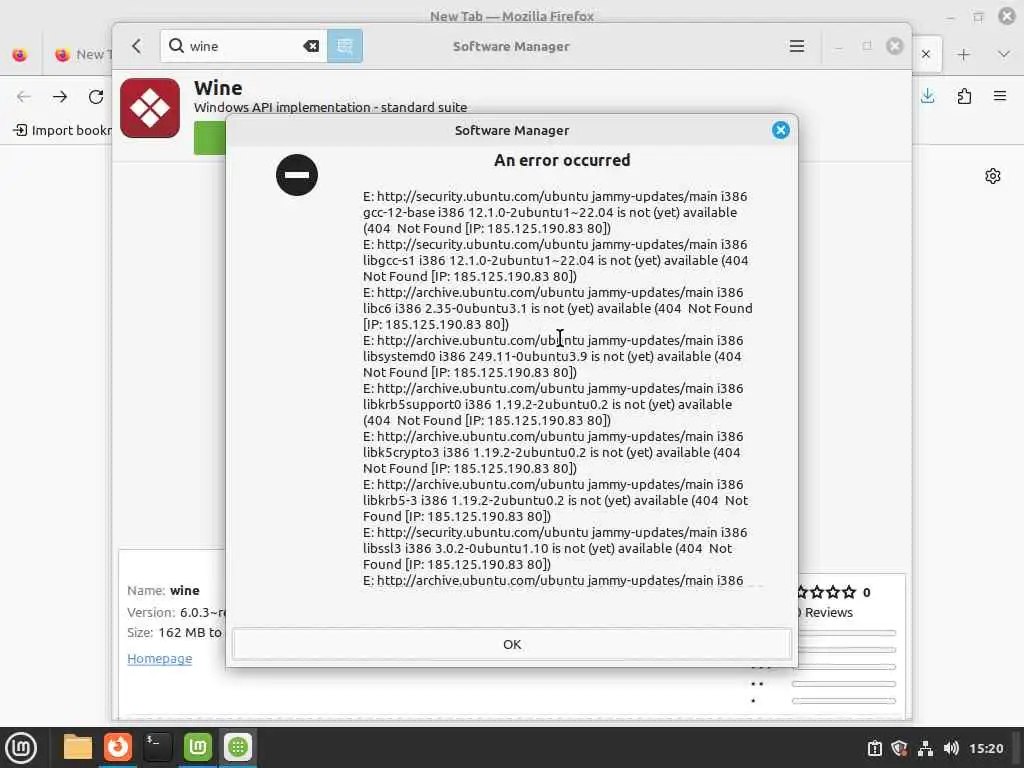Open Software Manager hamburger menu

[797, 46]
